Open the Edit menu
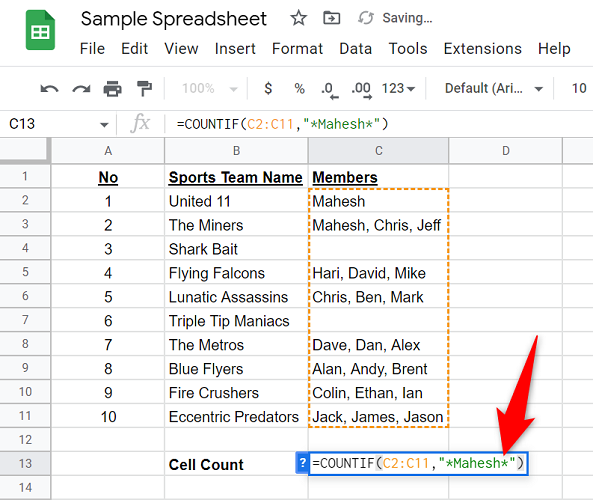Image resolution: width=593 pixels, height=500 pixels. [134, 49]
